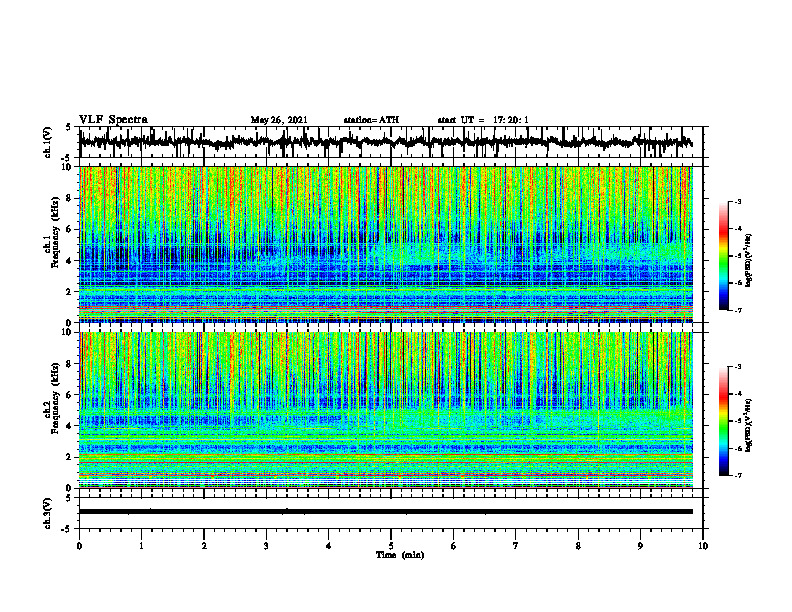
Task: Click the ch.3 flat voltage trace
Action: tap(386, 512)
